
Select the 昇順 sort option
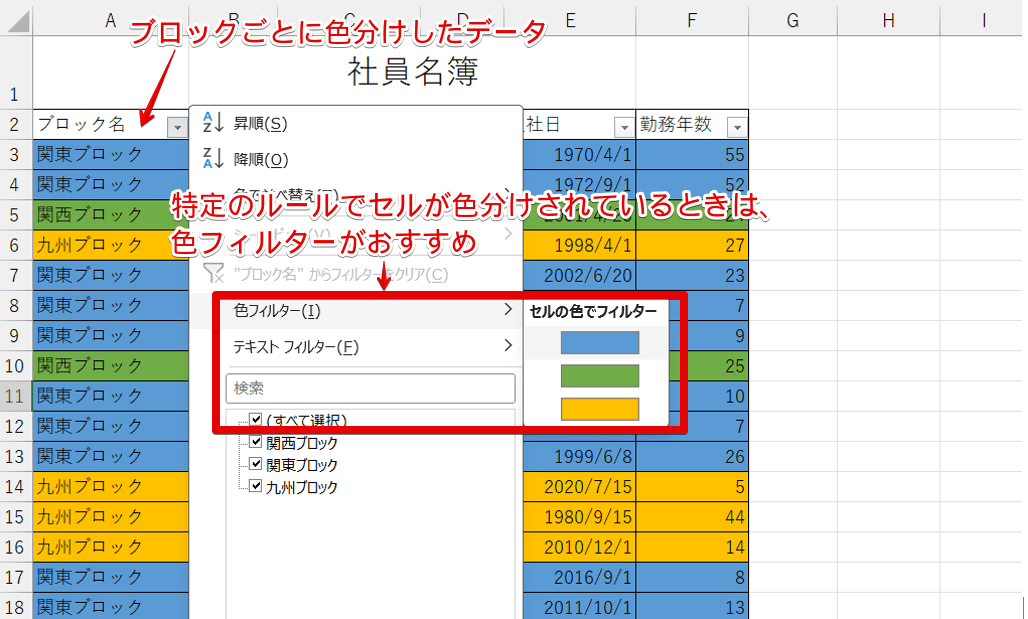click(x=260, y=123)
